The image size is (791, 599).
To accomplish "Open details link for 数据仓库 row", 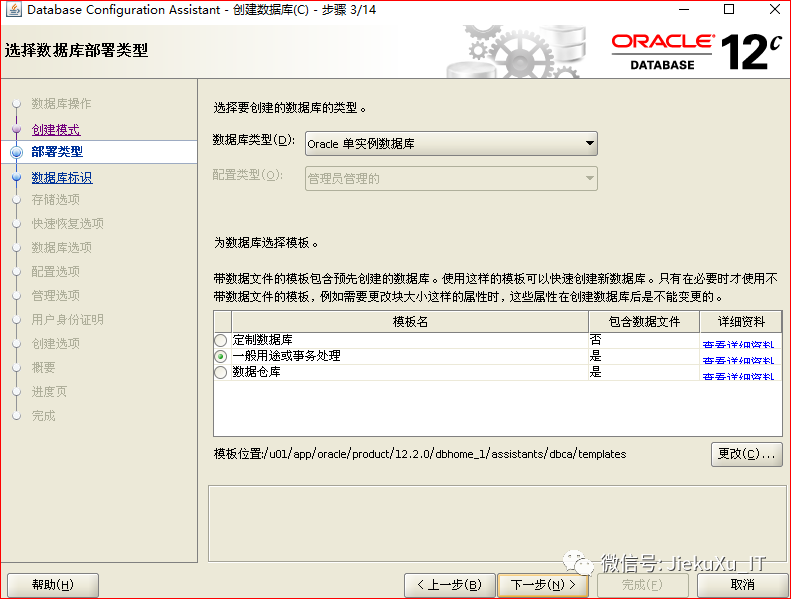I will click(738, 376).
